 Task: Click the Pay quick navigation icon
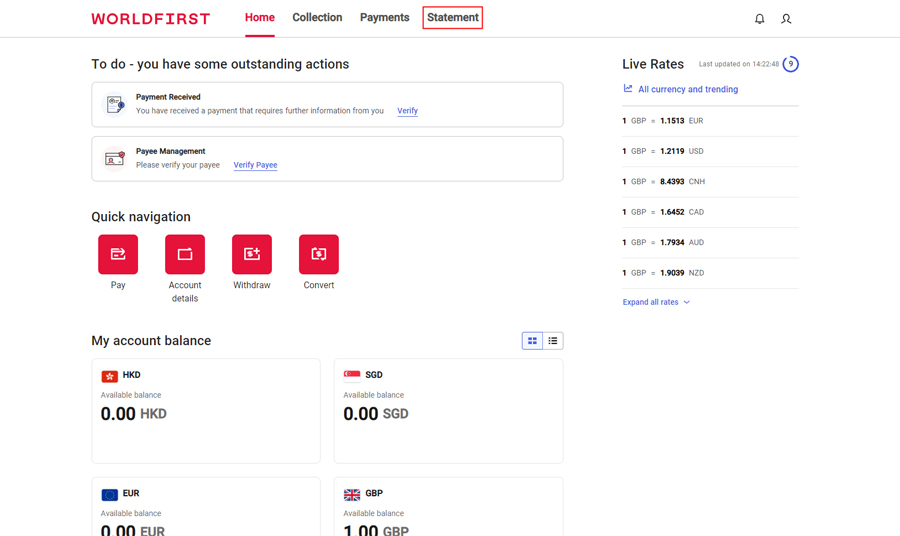118,254
